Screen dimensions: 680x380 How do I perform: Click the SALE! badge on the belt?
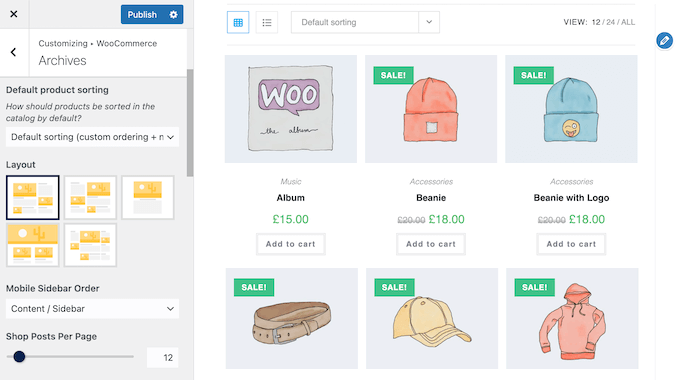[x=254, y=287]
